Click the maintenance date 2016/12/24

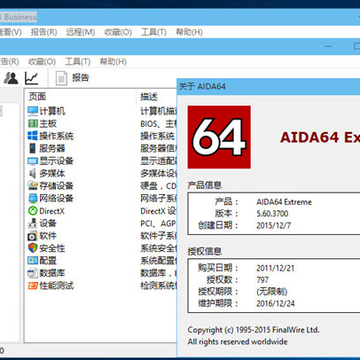point(275,304)
